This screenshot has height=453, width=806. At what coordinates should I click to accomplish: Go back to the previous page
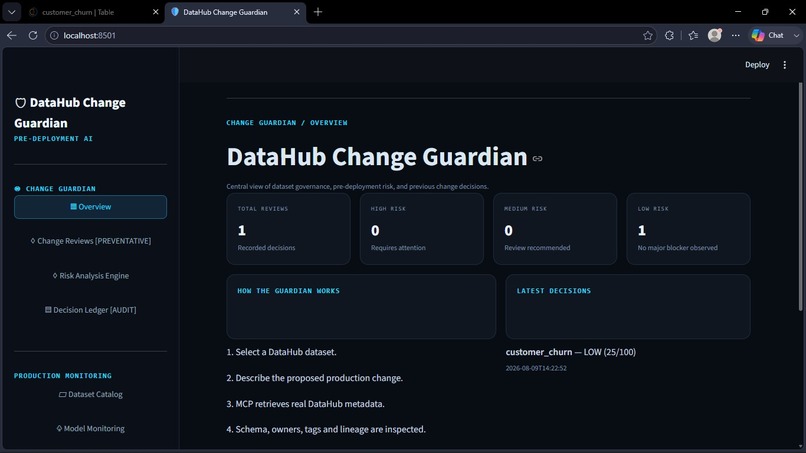tap(12, 35)
